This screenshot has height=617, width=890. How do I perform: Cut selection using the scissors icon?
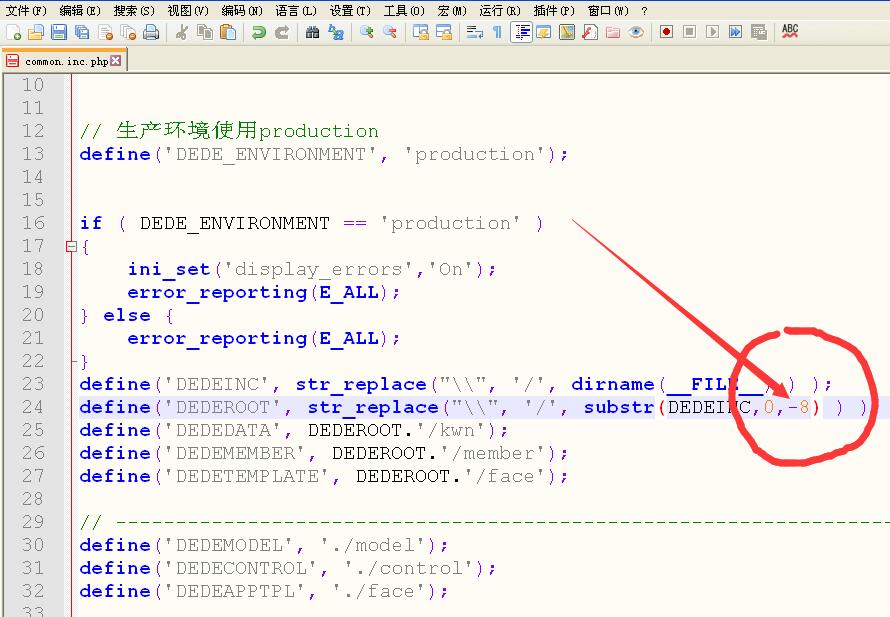[182, 32]
